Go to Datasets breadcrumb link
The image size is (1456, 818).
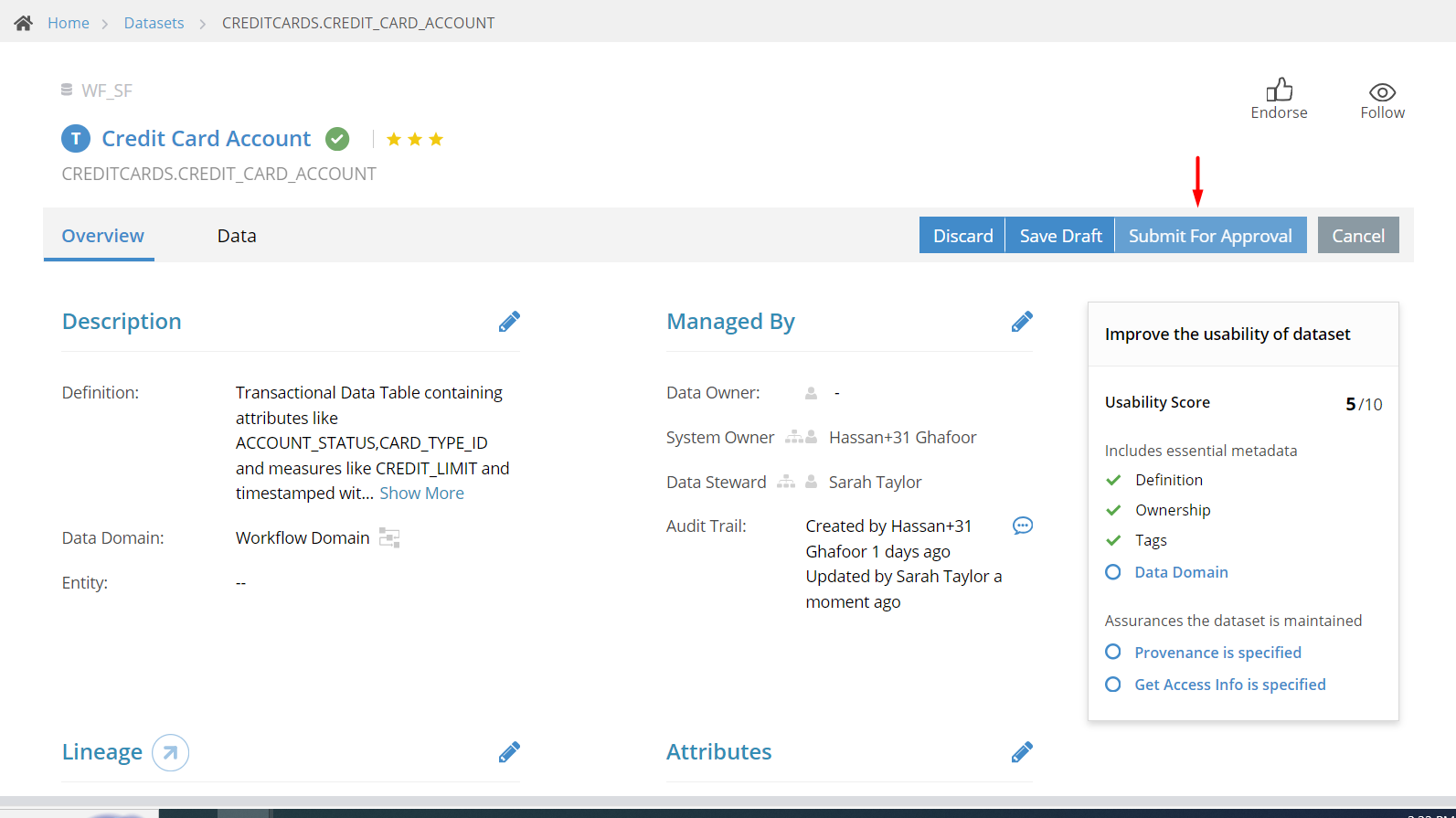coord(154,23)
